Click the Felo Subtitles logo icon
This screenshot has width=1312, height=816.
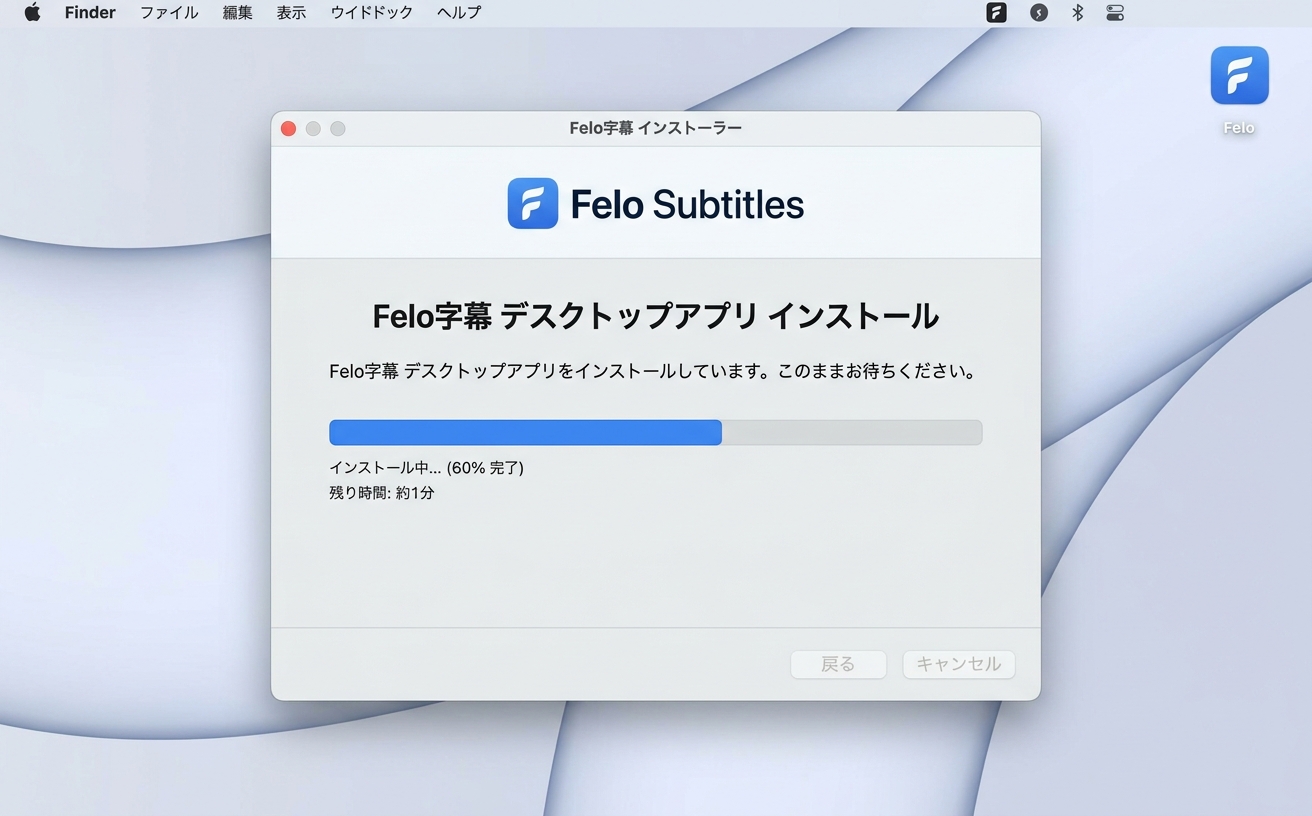(532, 204)
